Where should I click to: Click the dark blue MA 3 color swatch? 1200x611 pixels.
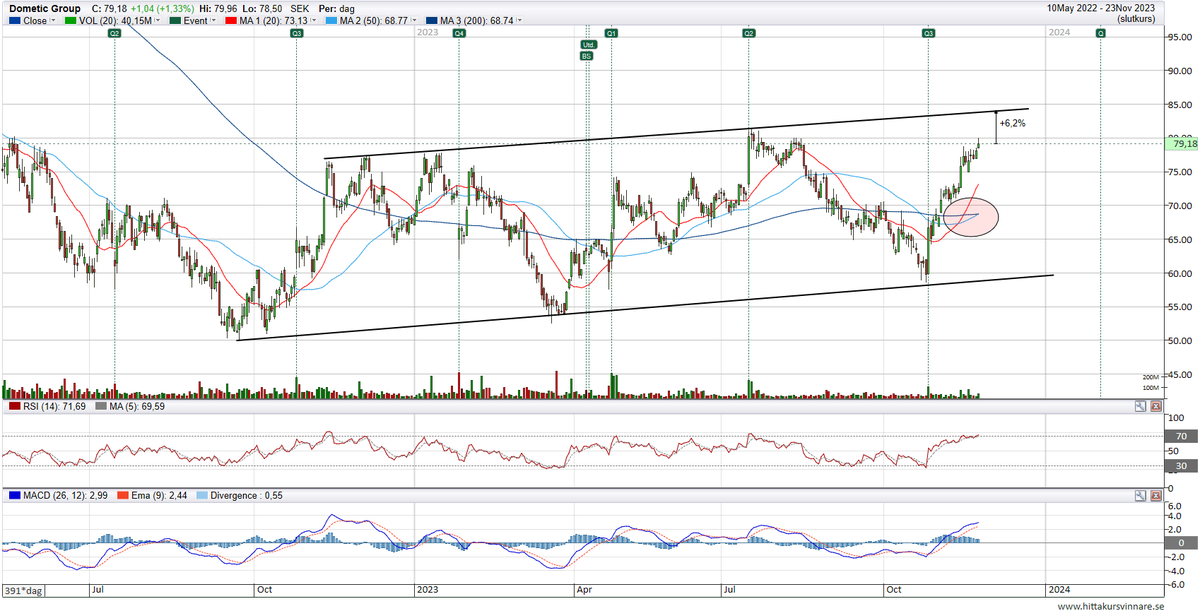click(432, 20)
